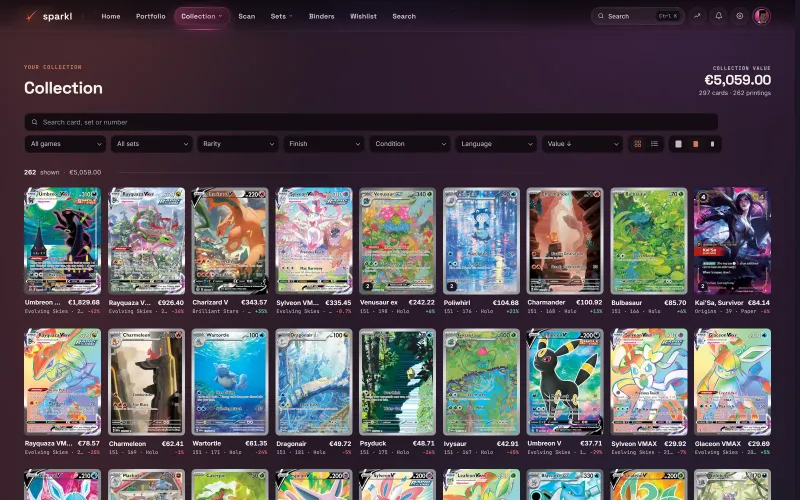This screenshot has width=800, height=500.
Task: Open the Wartortle card image
Action: [230, 382]
